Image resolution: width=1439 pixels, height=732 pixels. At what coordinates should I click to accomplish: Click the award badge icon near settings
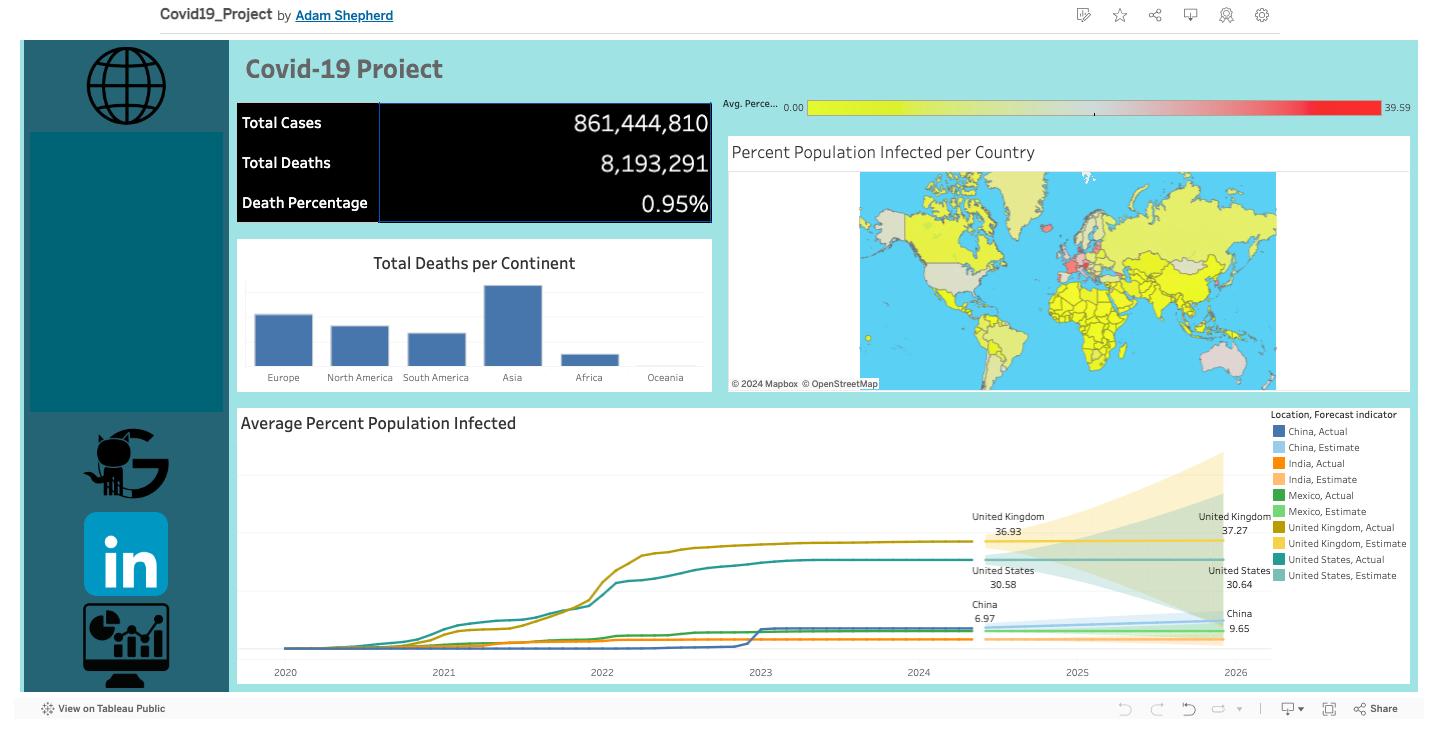pyautogui.click(x=1226, y=15)
